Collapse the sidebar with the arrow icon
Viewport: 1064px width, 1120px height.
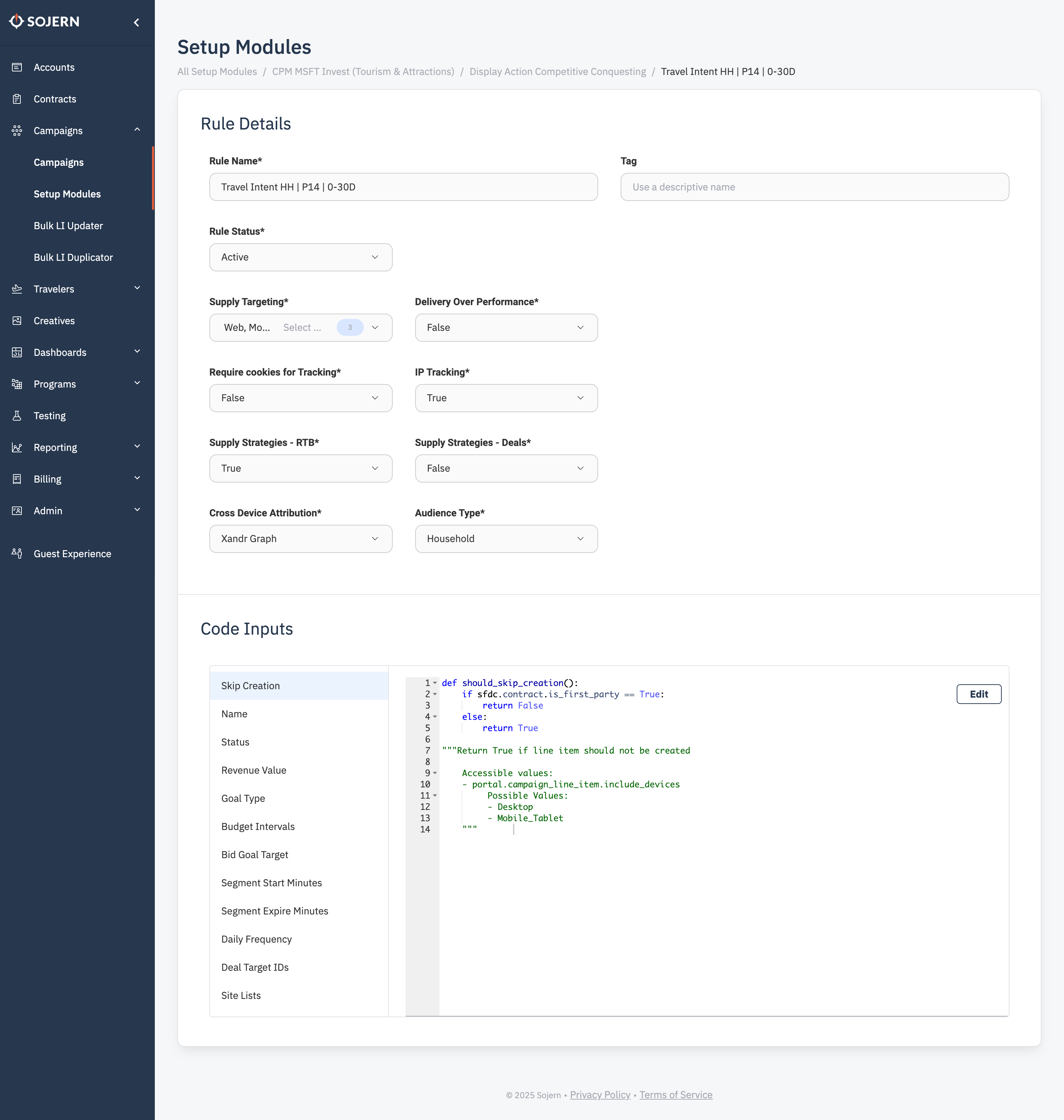coord(136,22)
